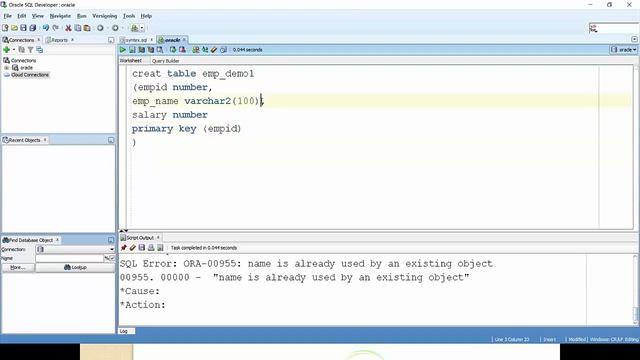Close the syntax.sql tab

[x=151, y=40]
